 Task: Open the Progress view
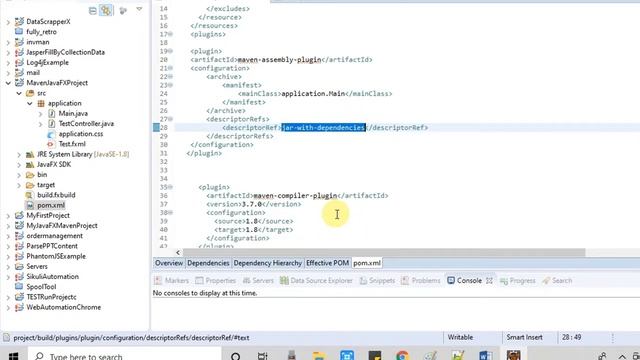(518, 281)
